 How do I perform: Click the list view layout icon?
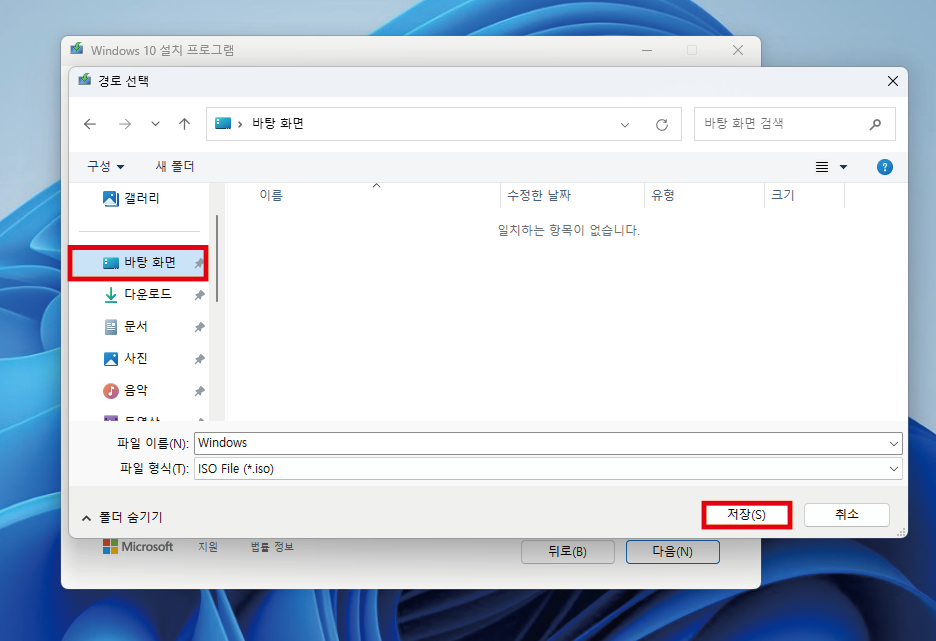pyautogui.click(x=822, y=167)
